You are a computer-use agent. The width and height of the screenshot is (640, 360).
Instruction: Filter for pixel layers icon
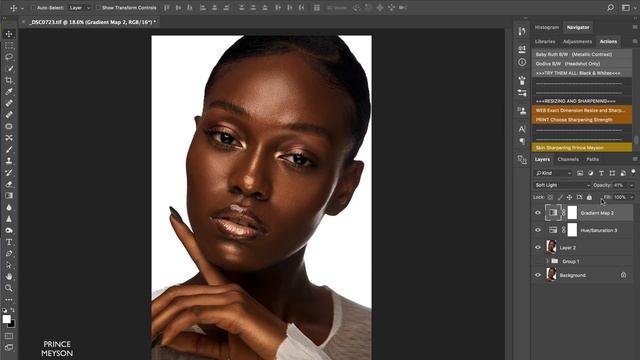[580, 173]
